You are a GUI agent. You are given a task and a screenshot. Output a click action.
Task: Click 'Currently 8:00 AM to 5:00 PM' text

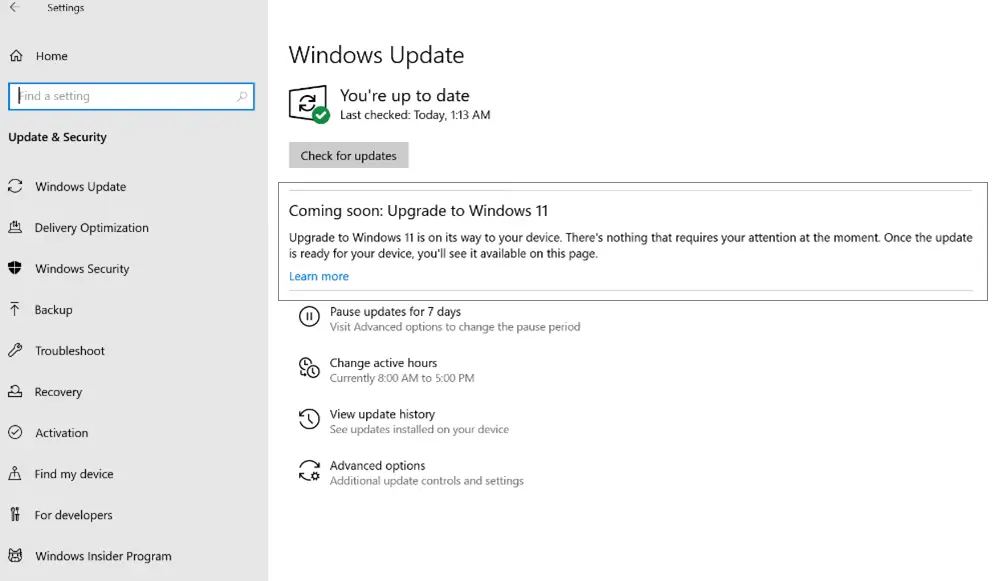tap(402, 378)
